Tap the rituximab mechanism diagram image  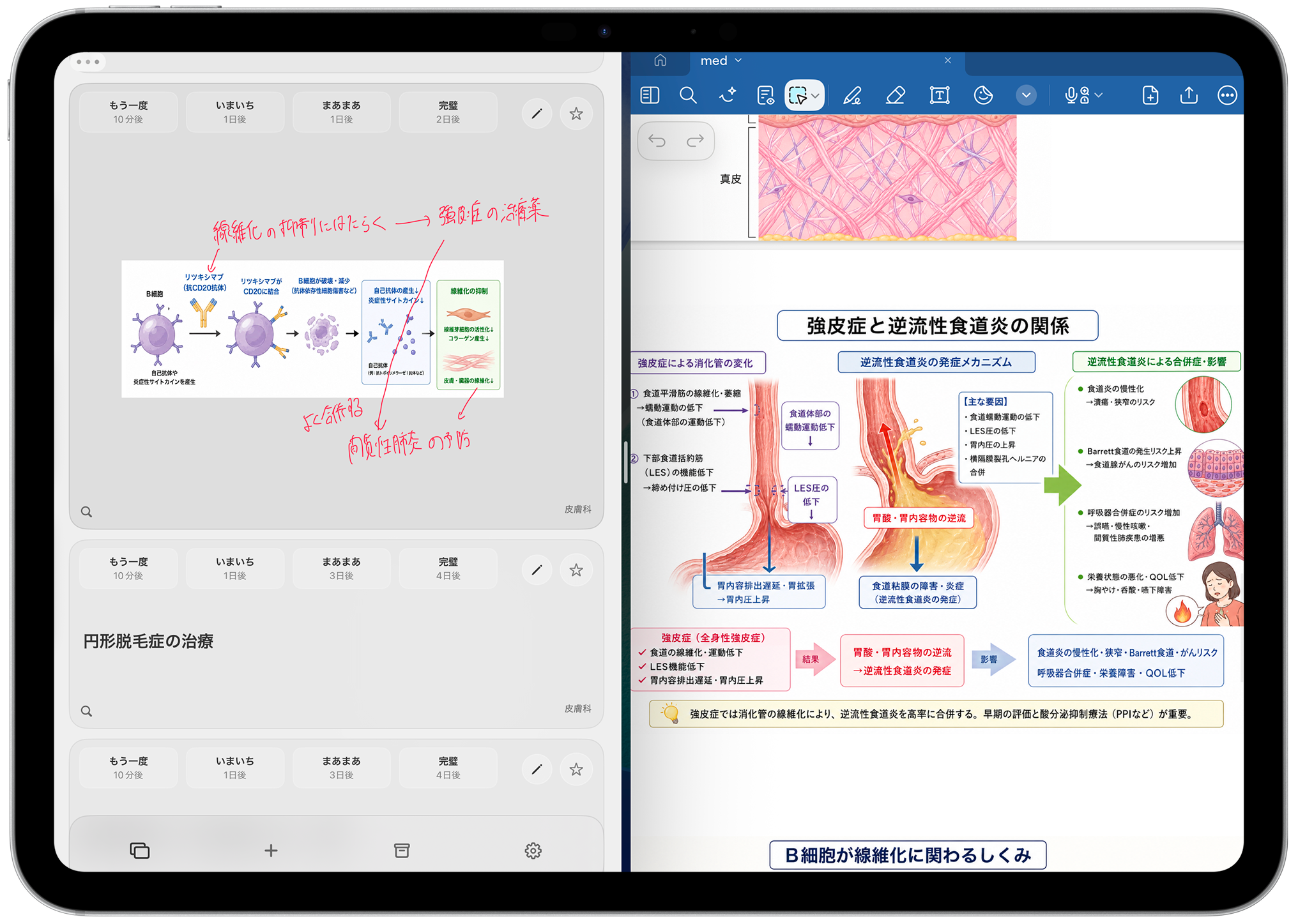[x=312, y=329]
